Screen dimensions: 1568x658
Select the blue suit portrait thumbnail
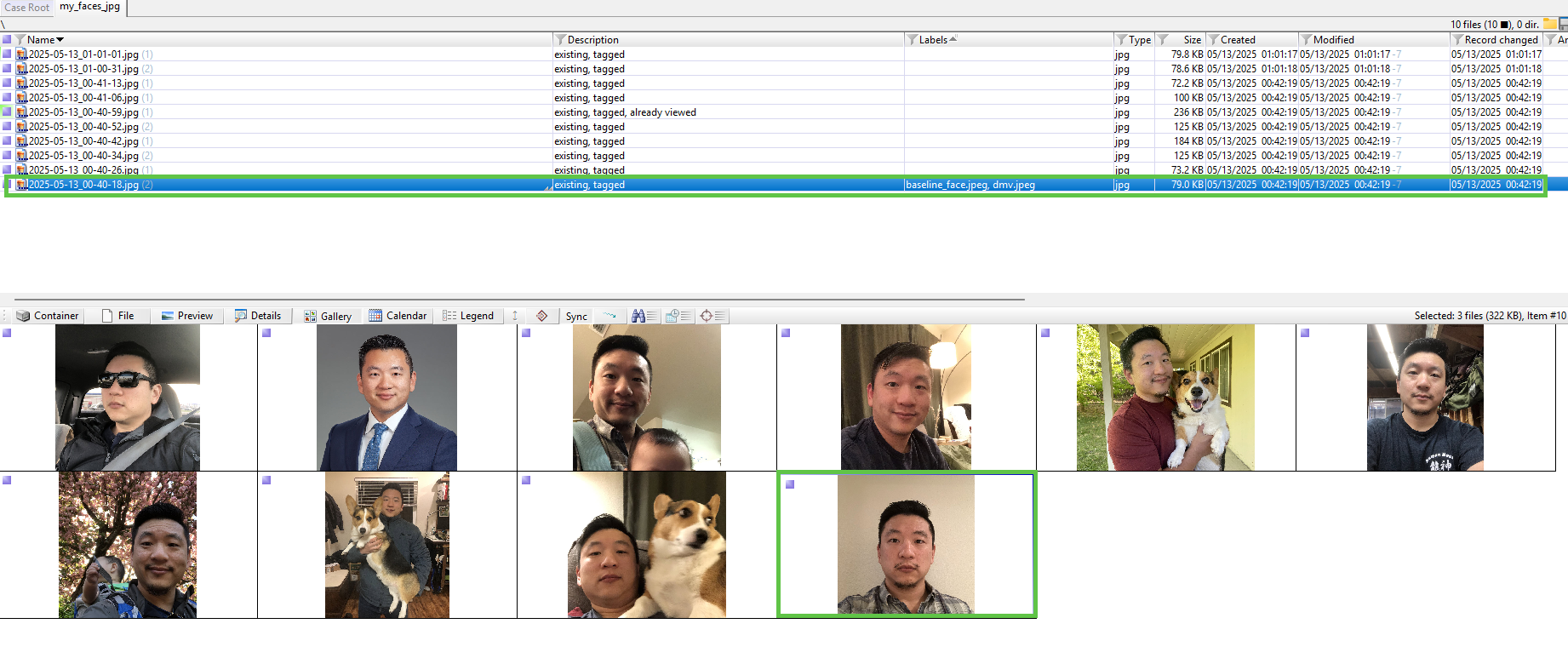pyautogui.click(x=386, y=398)
